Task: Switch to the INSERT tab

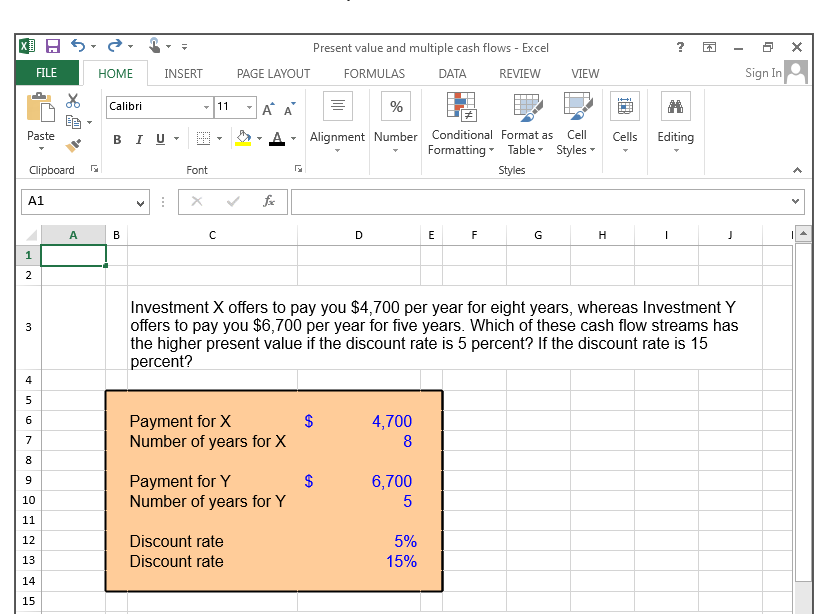Action: (x=183, y=74)
